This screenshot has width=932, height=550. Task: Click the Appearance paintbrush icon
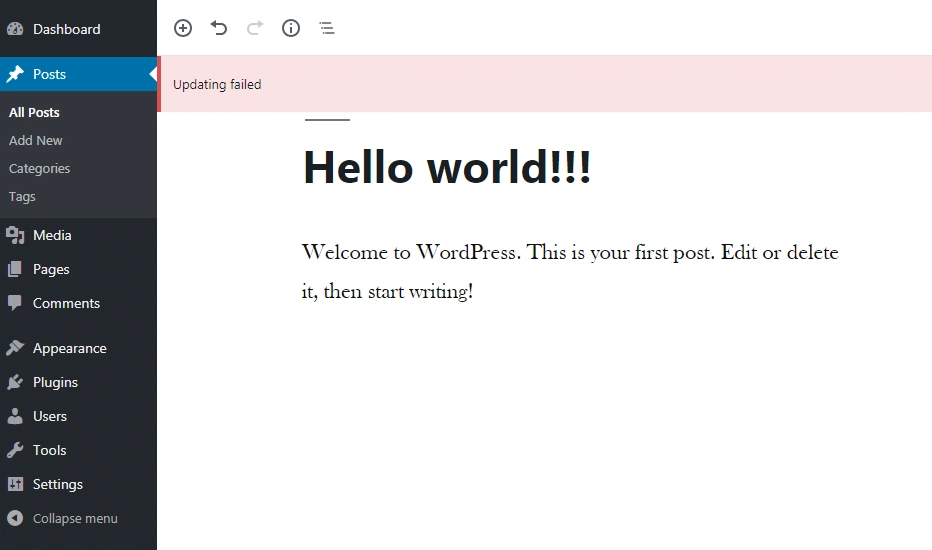coord(15,348)
